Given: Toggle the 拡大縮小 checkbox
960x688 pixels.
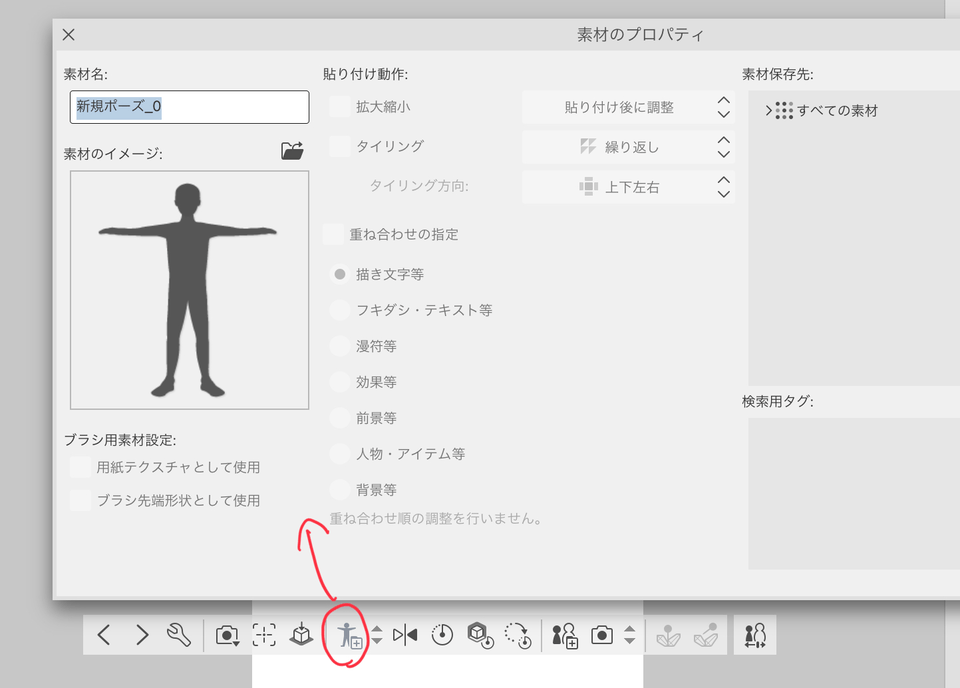Looking at the screenshot, I should 340,107.
